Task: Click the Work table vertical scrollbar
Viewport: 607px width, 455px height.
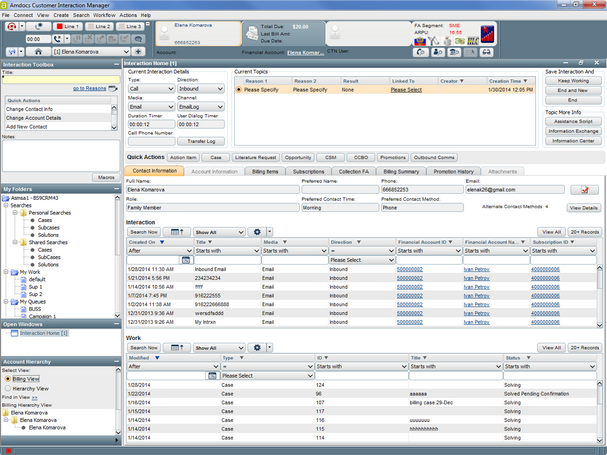Action: pyautogui.click(x=600, y=412)
